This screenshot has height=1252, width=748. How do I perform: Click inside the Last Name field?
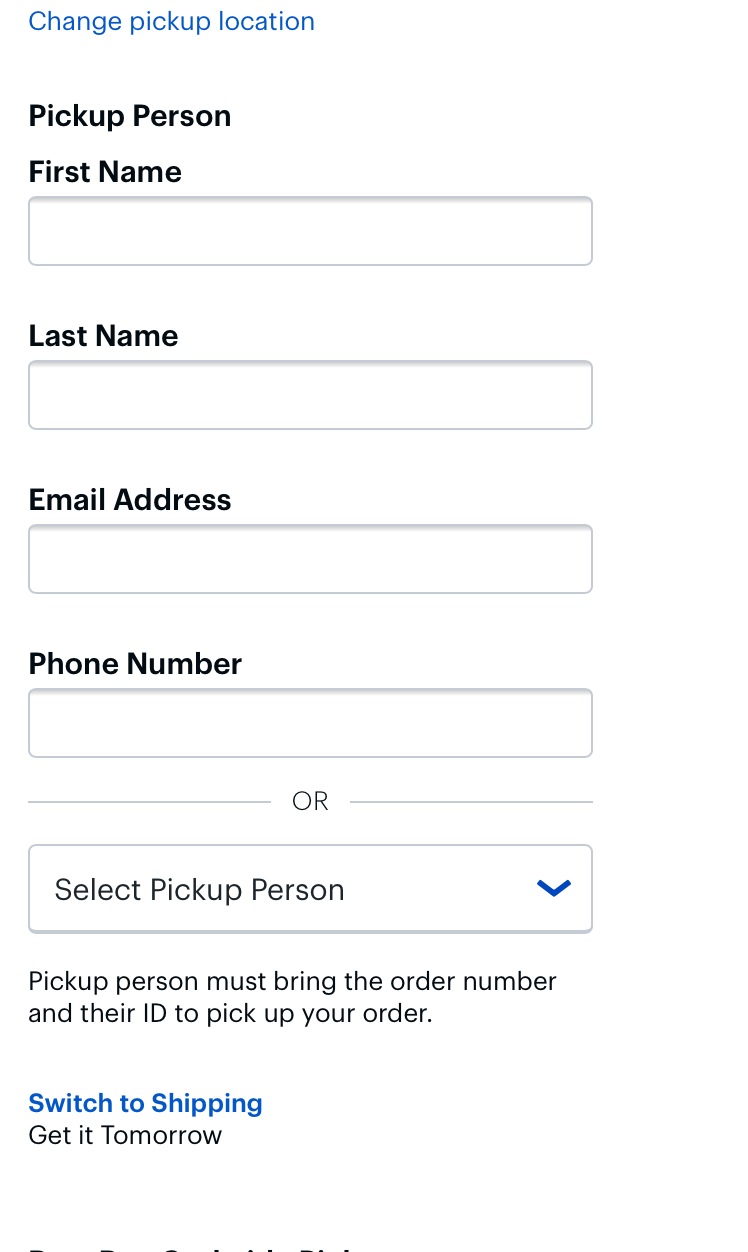click(x=310, y=395)
